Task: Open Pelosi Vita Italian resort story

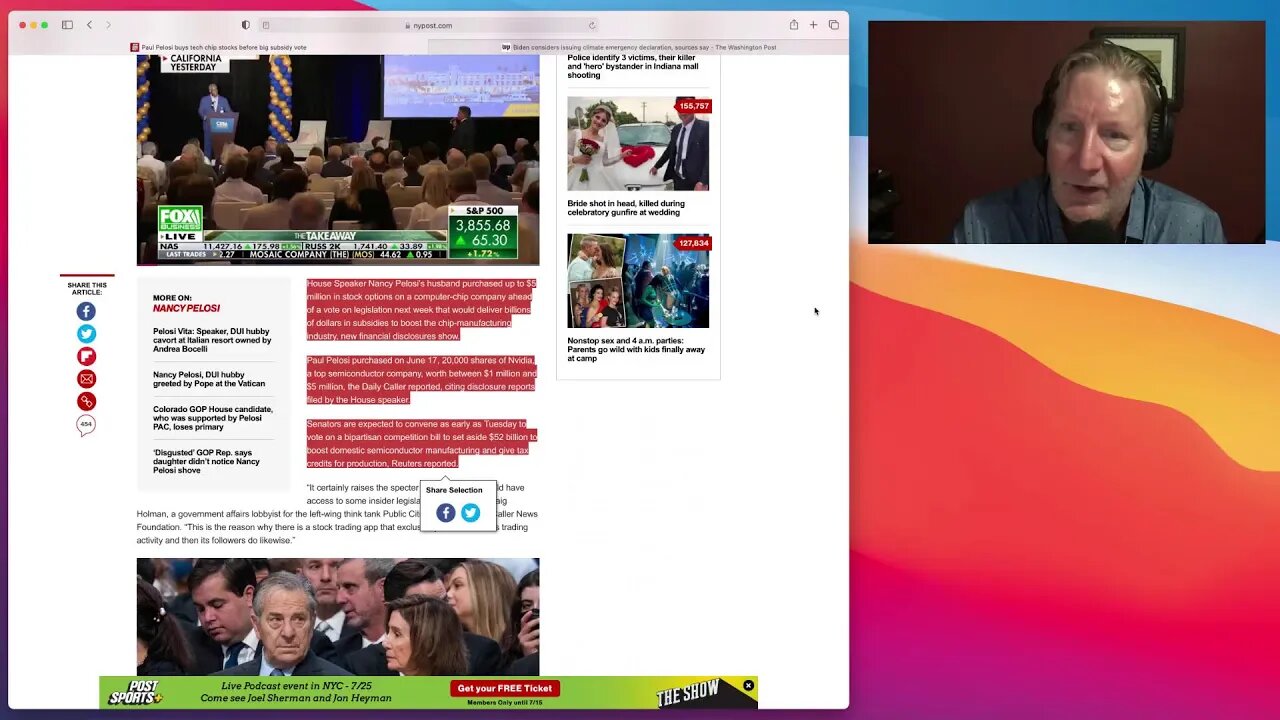Action: coord(212,340)
